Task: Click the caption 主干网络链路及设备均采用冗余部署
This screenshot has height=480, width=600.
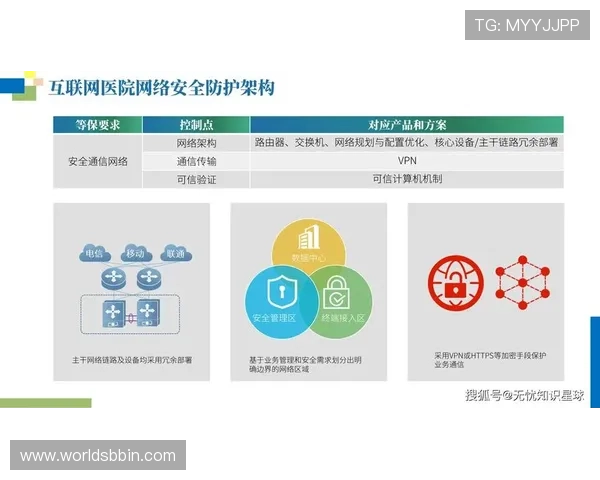Action: click(x=132, y=360)
